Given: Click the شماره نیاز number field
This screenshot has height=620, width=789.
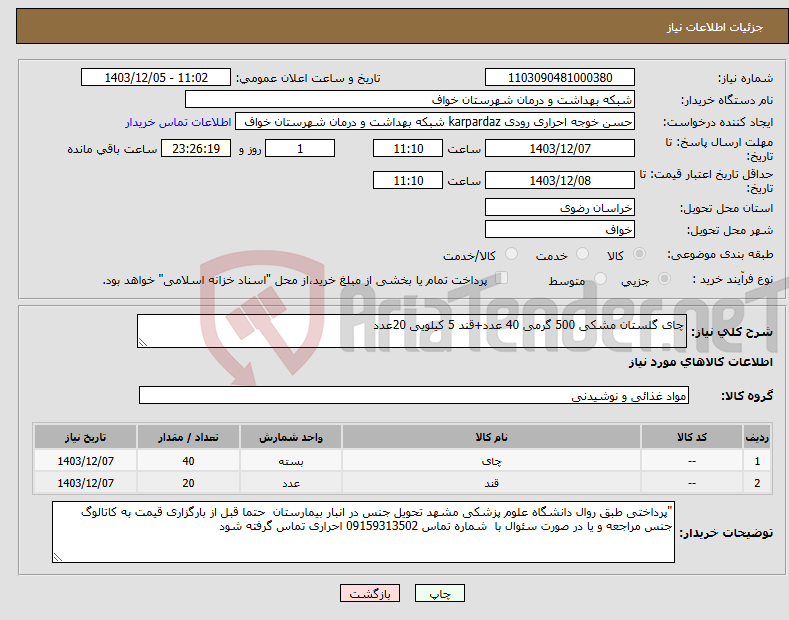Looking at the screenshot, I should click(560, 78).
